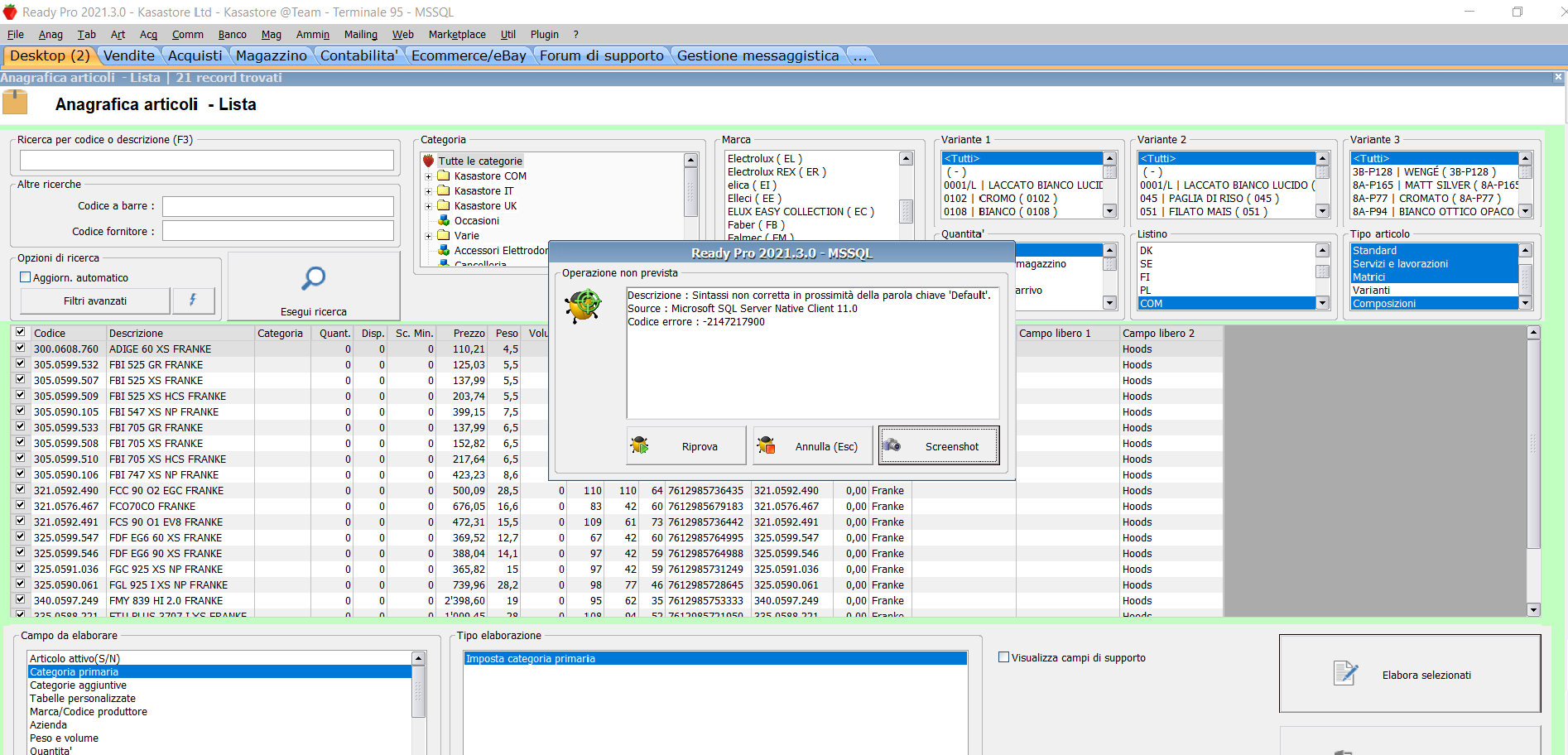Switch to the Vendite tab
Screen dimensions: 1568x755
tap(128, 55)
